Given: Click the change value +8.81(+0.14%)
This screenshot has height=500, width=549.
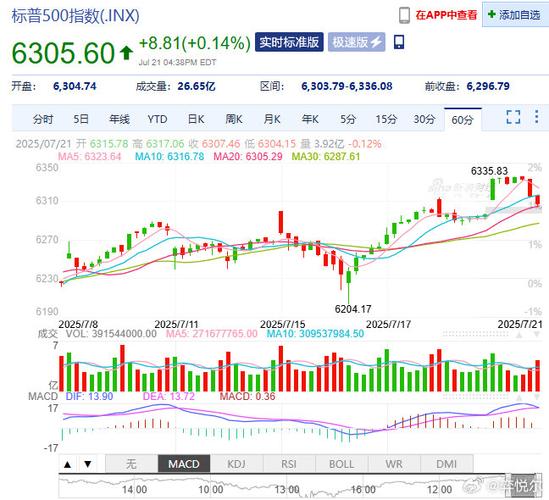Looking at the screenshot, I should point(195,43).
